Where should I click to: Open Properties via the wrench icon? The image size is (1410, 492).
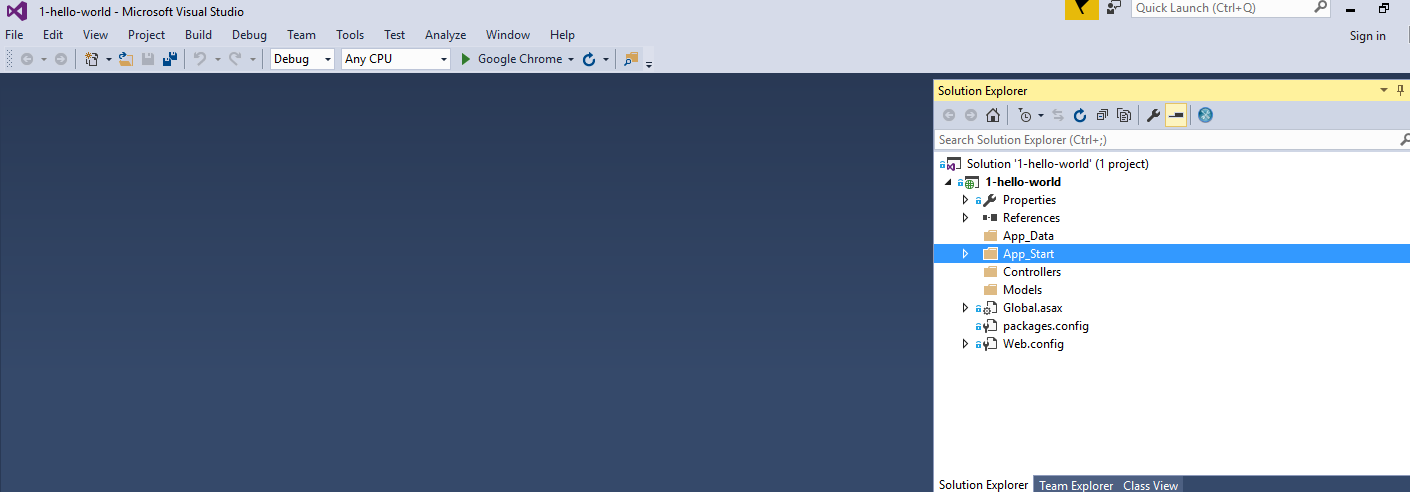pos(1153,115)
